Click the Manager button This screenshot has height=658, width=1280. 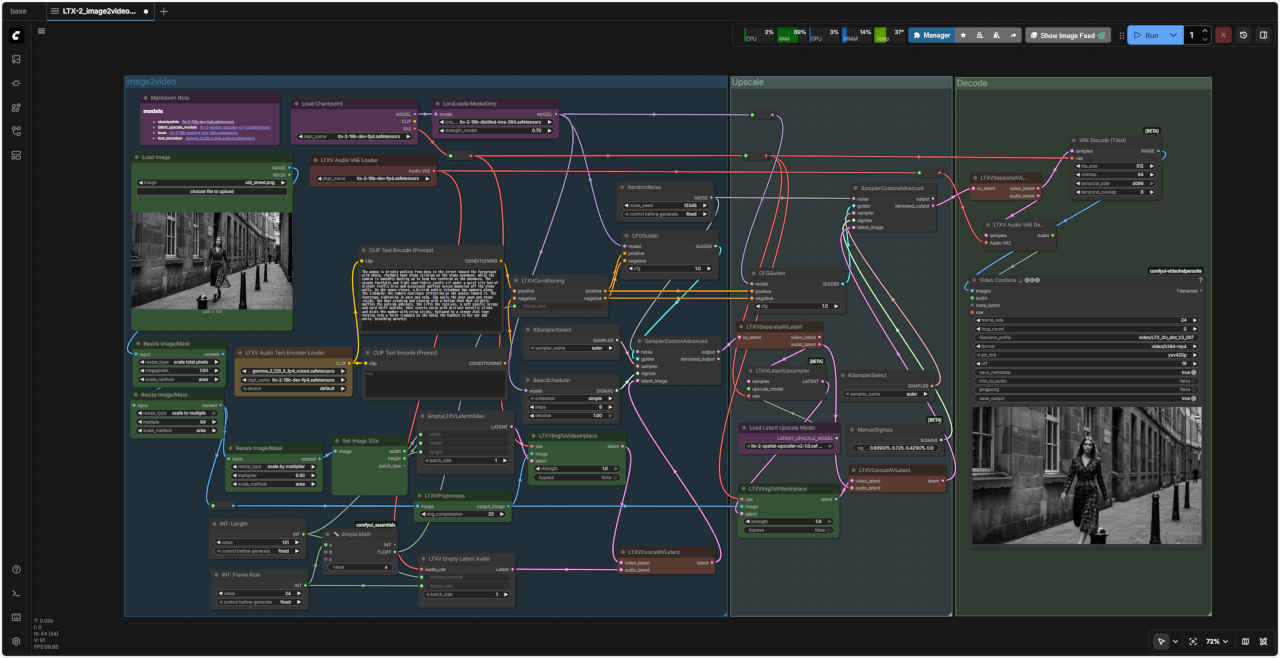[931, 35]
